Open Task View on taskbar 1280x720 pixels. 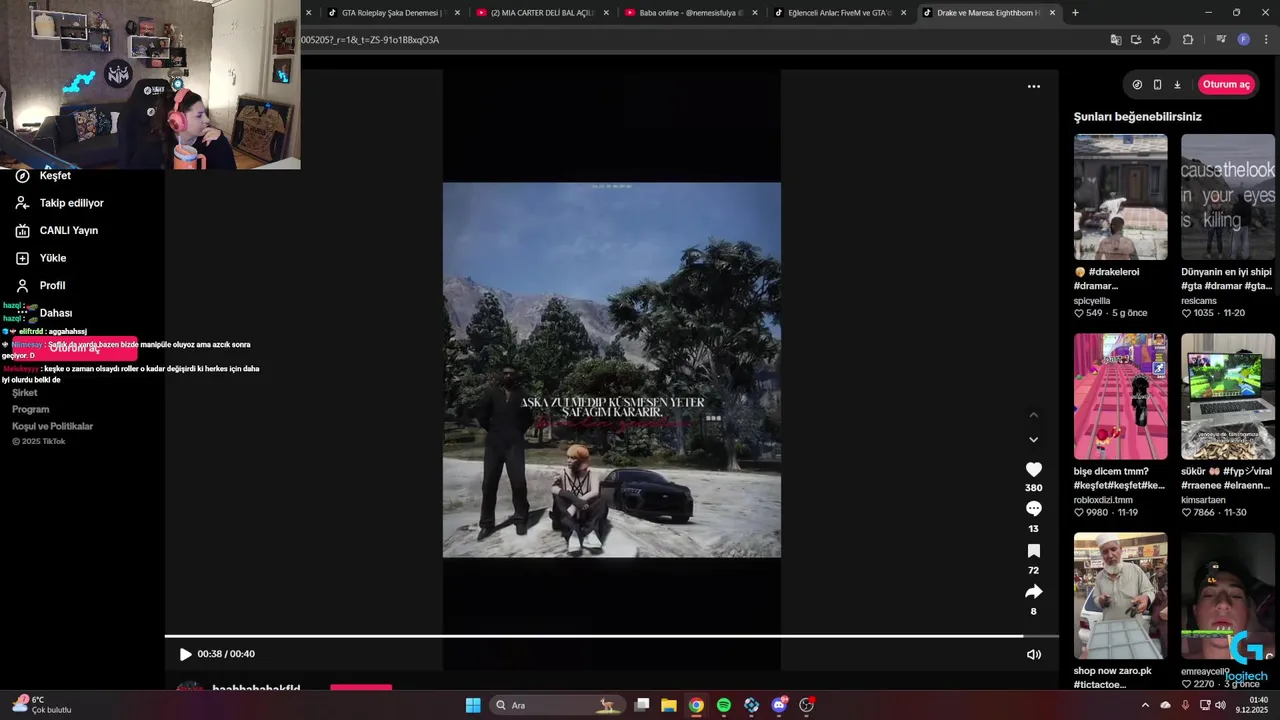point(642,705)
